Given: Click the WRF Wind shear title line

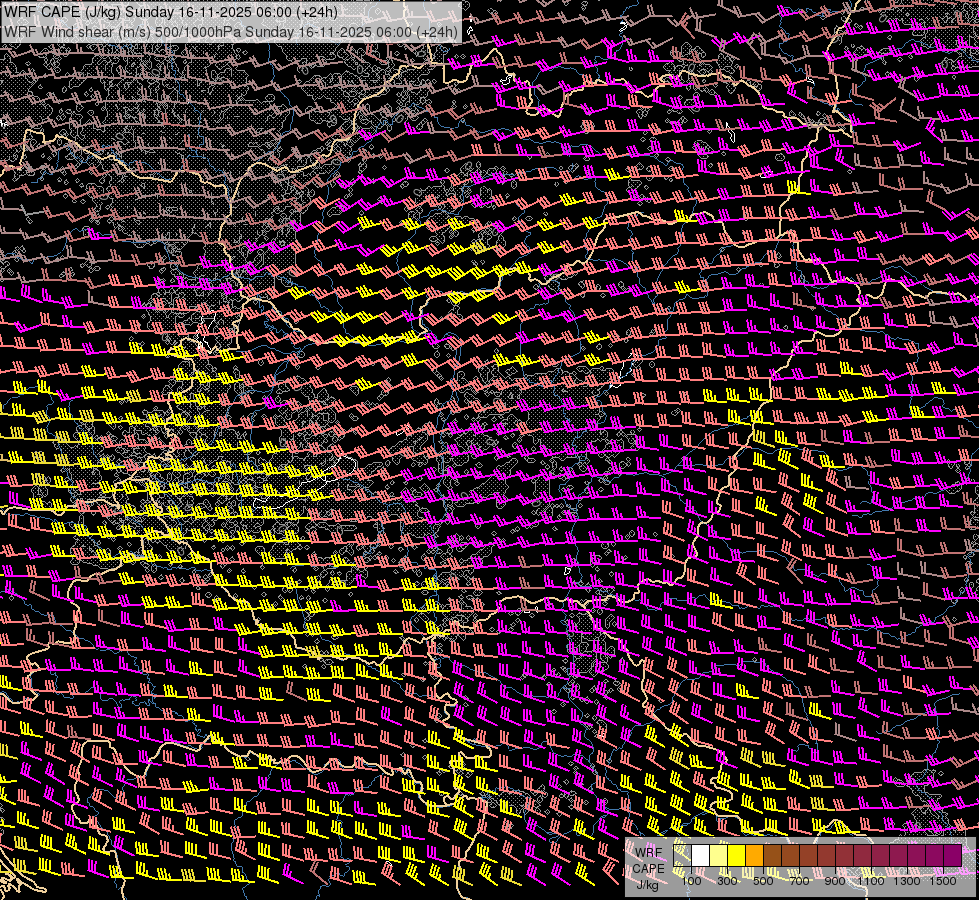Looking at the screenshot, I should coord(231,31).
